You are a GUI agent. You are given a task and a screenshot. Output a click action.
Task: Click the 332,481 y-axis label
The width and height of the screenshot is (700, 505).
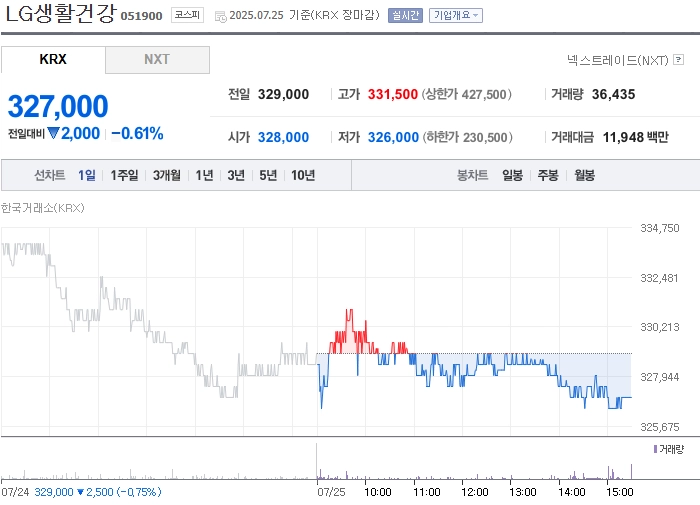tap(659, 278)
